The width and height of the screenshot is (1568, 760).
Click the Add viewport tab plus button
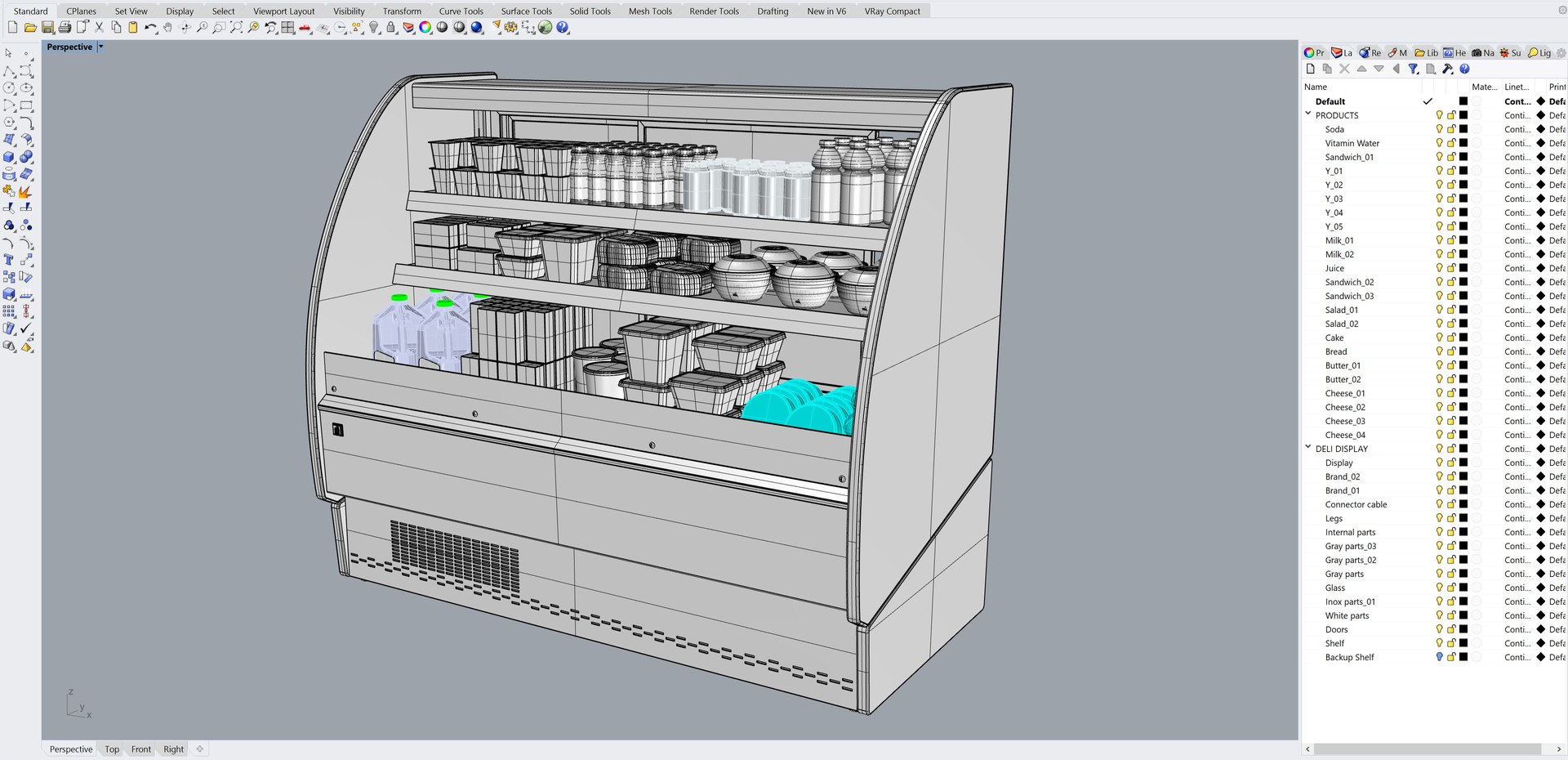tap(200, 749)
